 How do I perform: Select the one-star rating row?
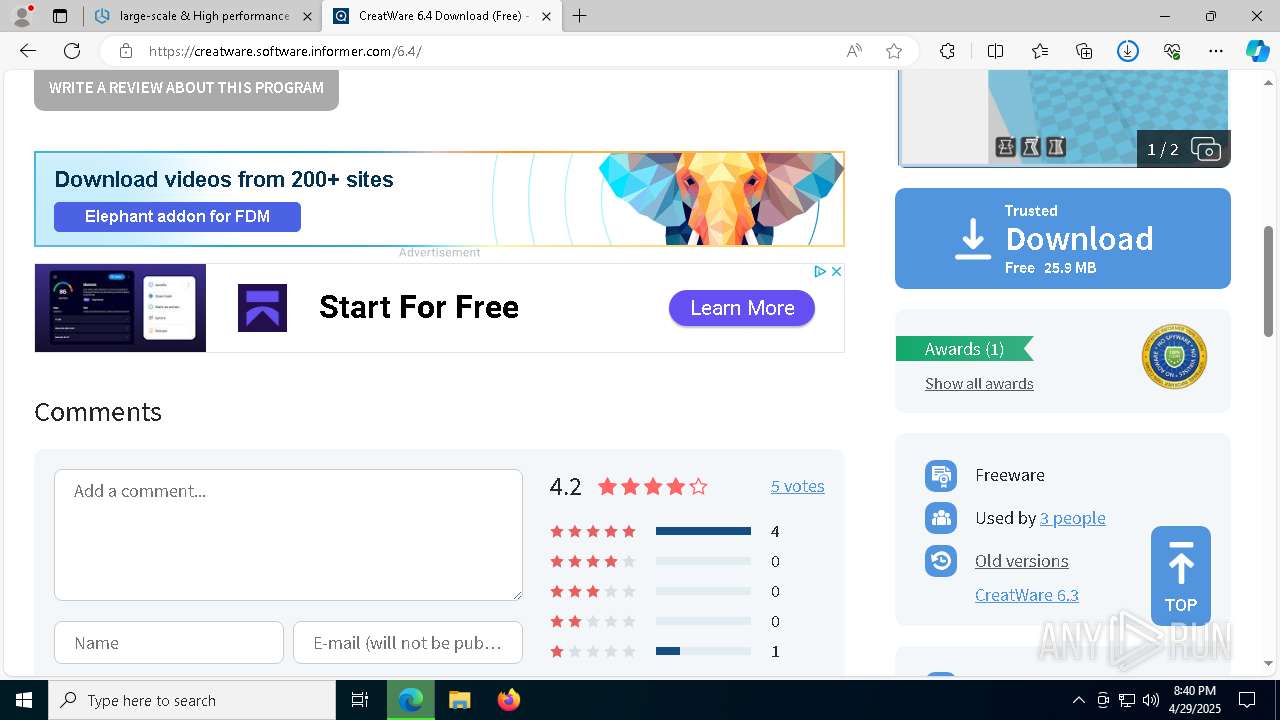pos(665,651)
